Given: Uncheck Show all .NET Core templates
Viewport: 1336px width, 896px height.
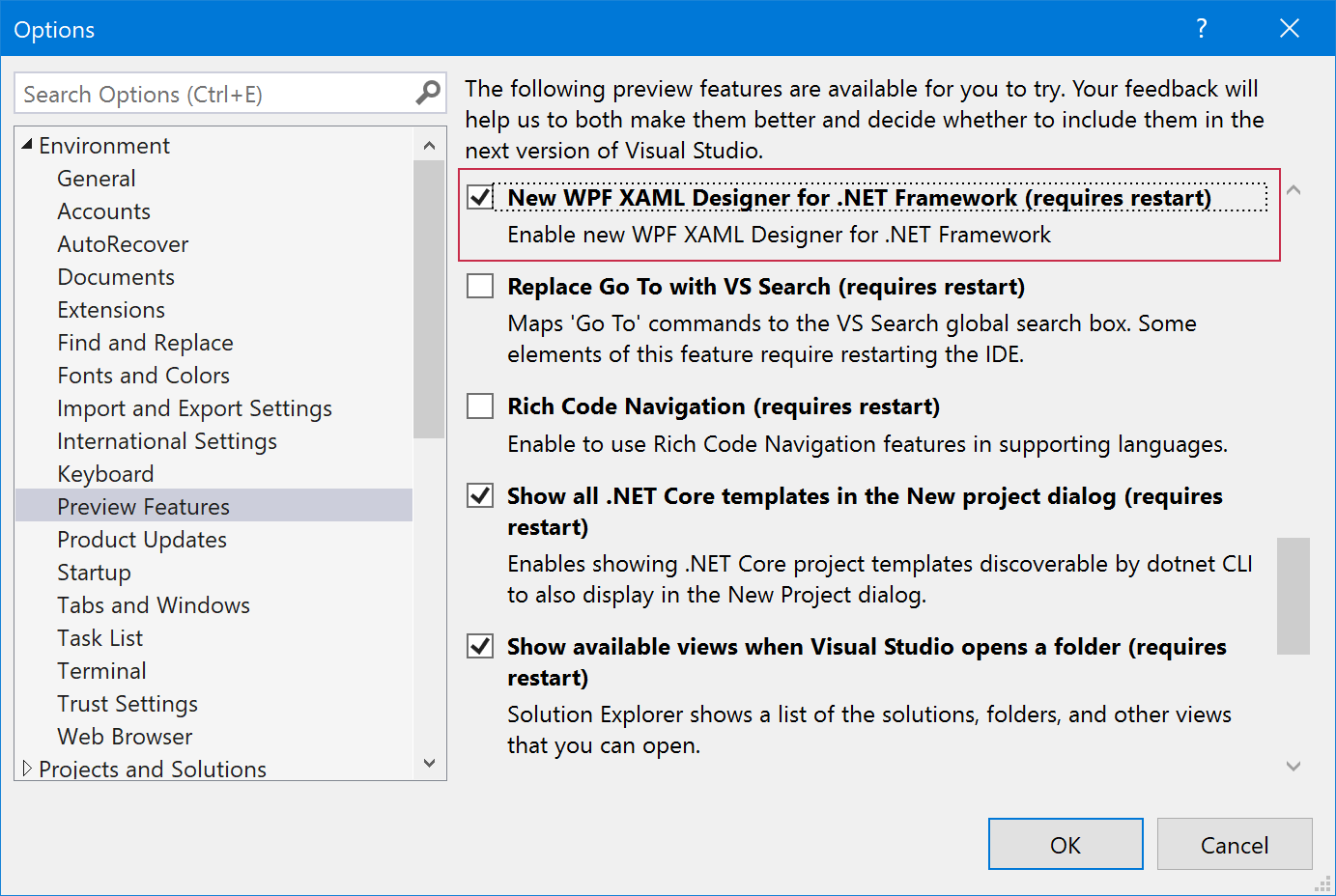Looking at the screenshot, I should [480, 496].
